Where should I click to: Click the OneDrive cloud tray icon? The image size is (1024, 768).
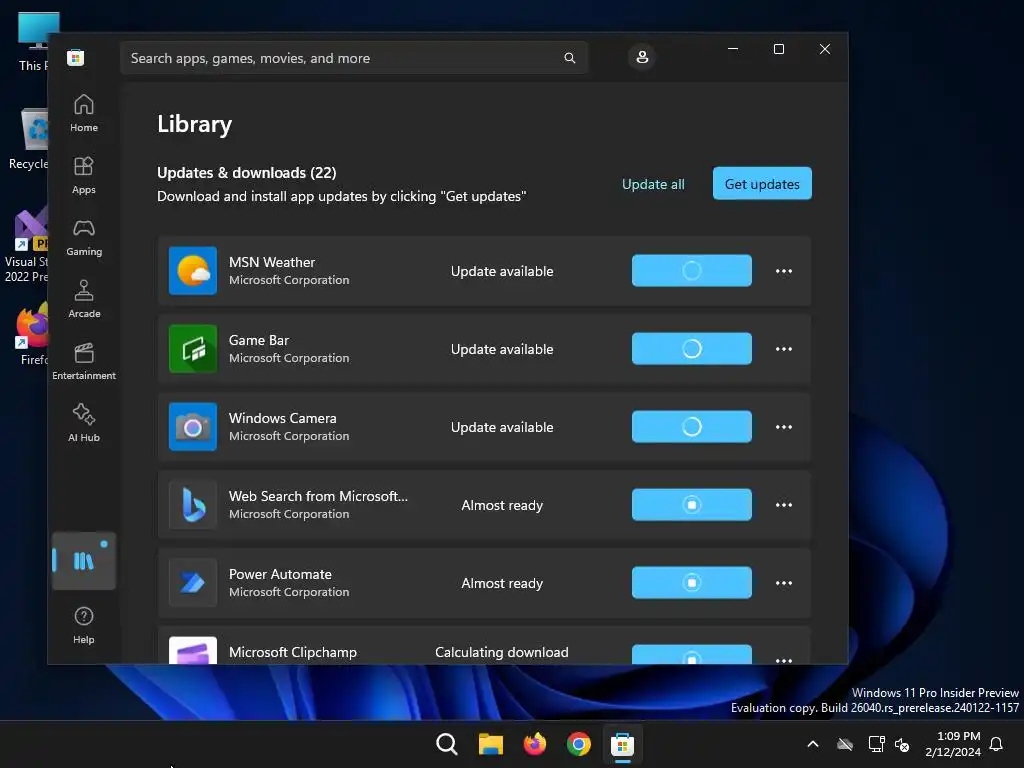click(845, 744)
